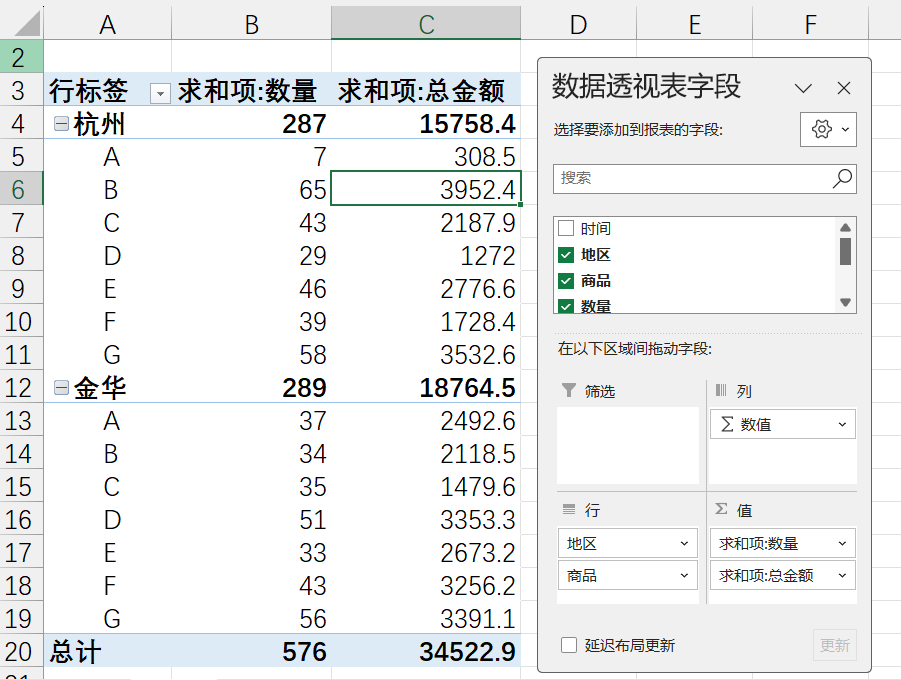Focus the 搜索 field search box
The image size is (901, 680).
click(x=704, y=178)
